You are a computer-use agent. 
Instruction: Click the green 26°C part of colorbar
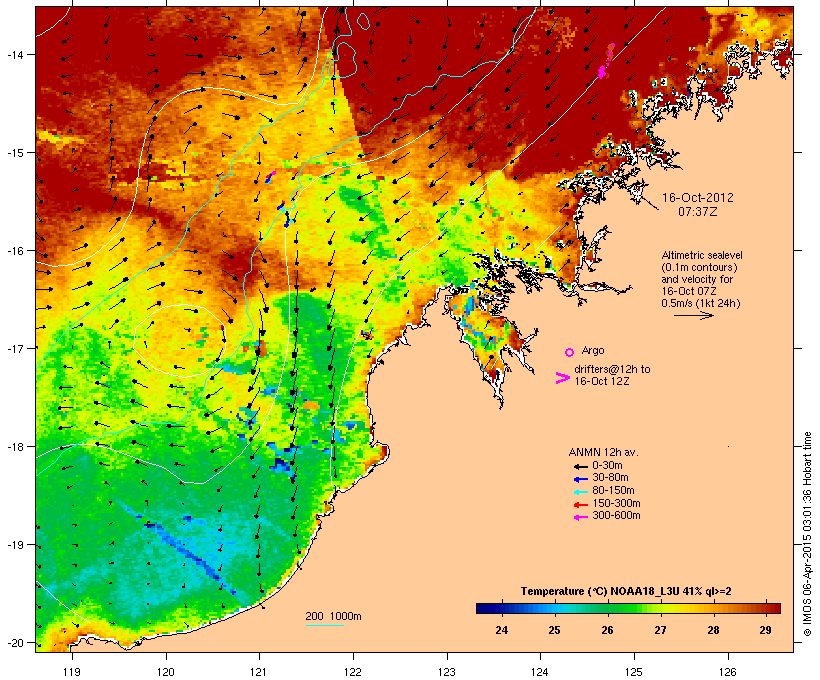[x=607, y=608]
